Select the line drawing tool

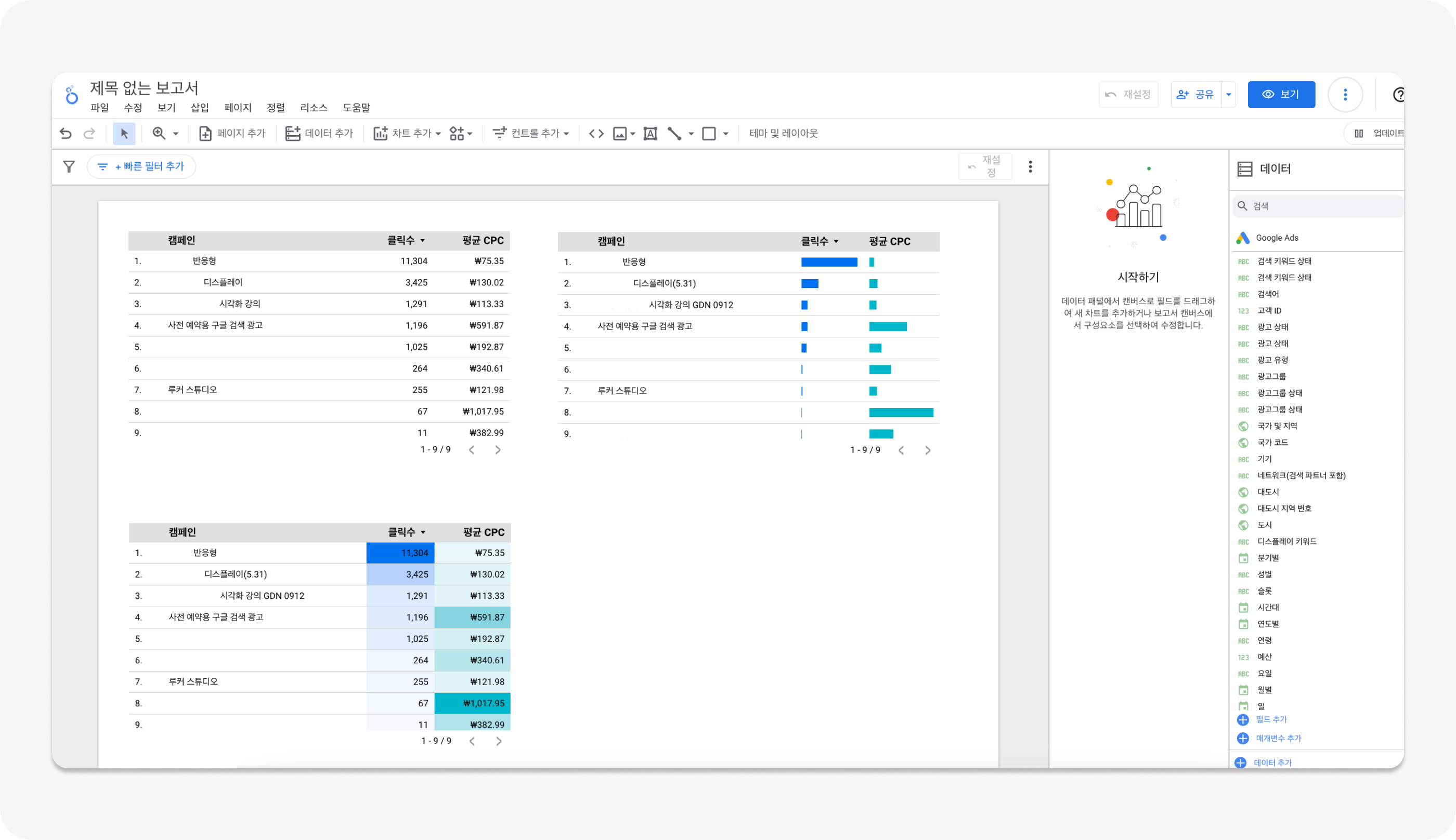(674, 134)
